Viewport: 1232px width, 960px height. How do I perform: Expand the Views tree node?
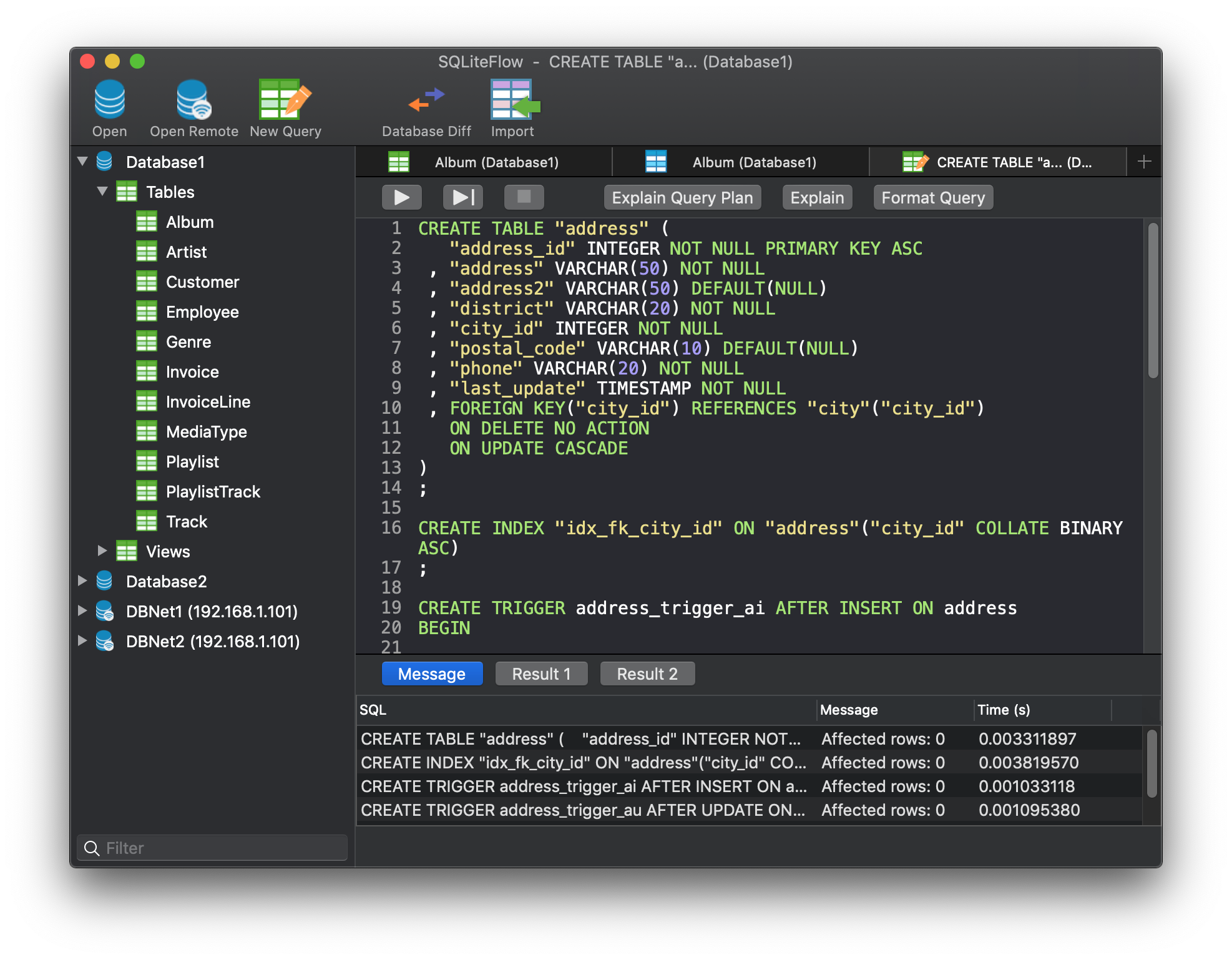click(102, 551)
